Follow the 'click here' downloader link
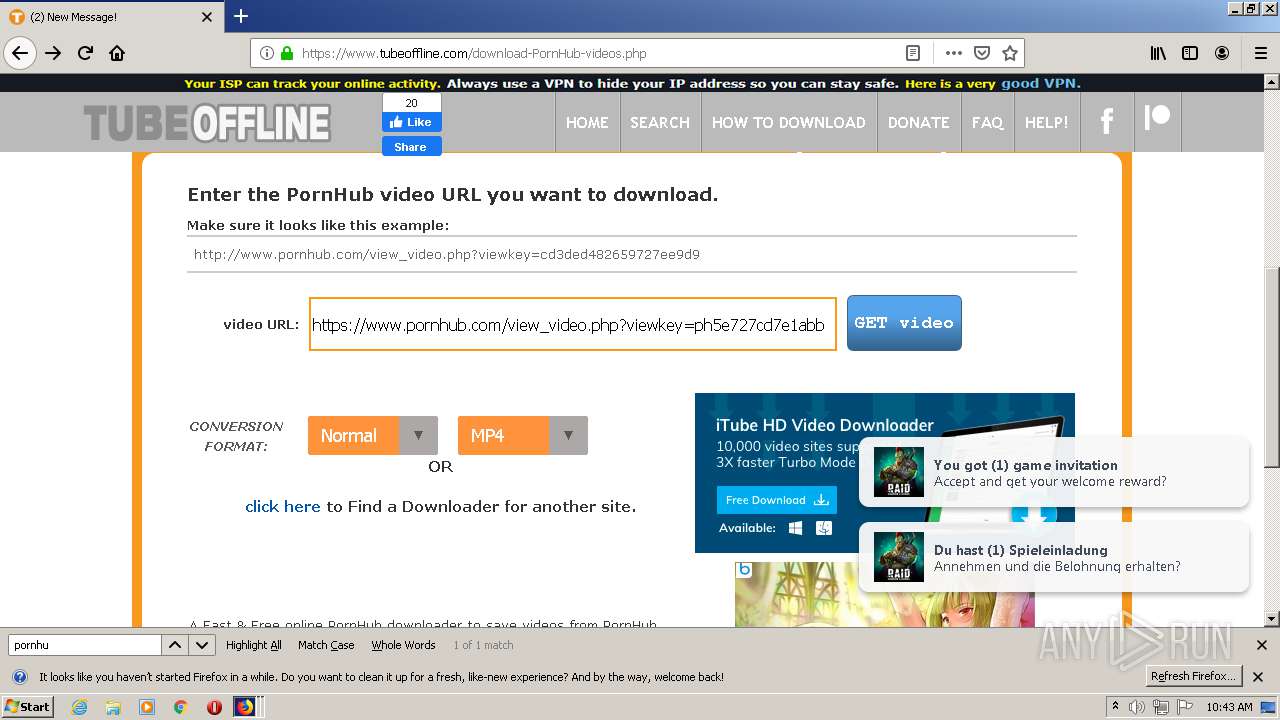Image resolution: width=1280 pixels, height=720 pixels. 283,506
